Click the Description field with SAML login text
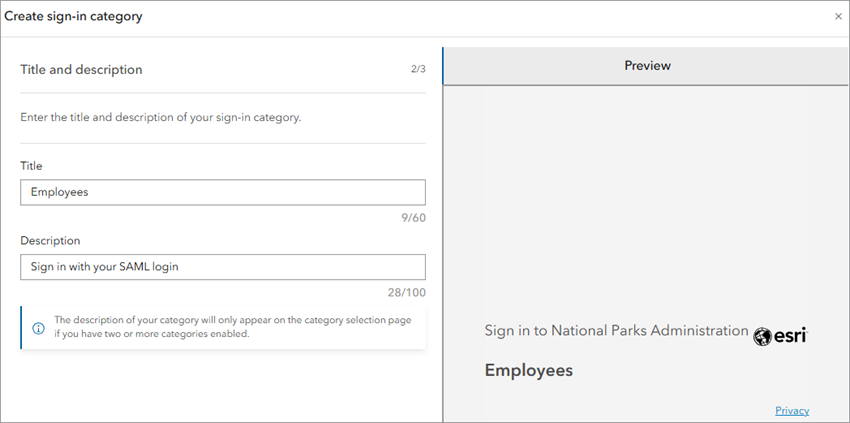The height and width of the screenshot is (423, 850). coord(222,267)
